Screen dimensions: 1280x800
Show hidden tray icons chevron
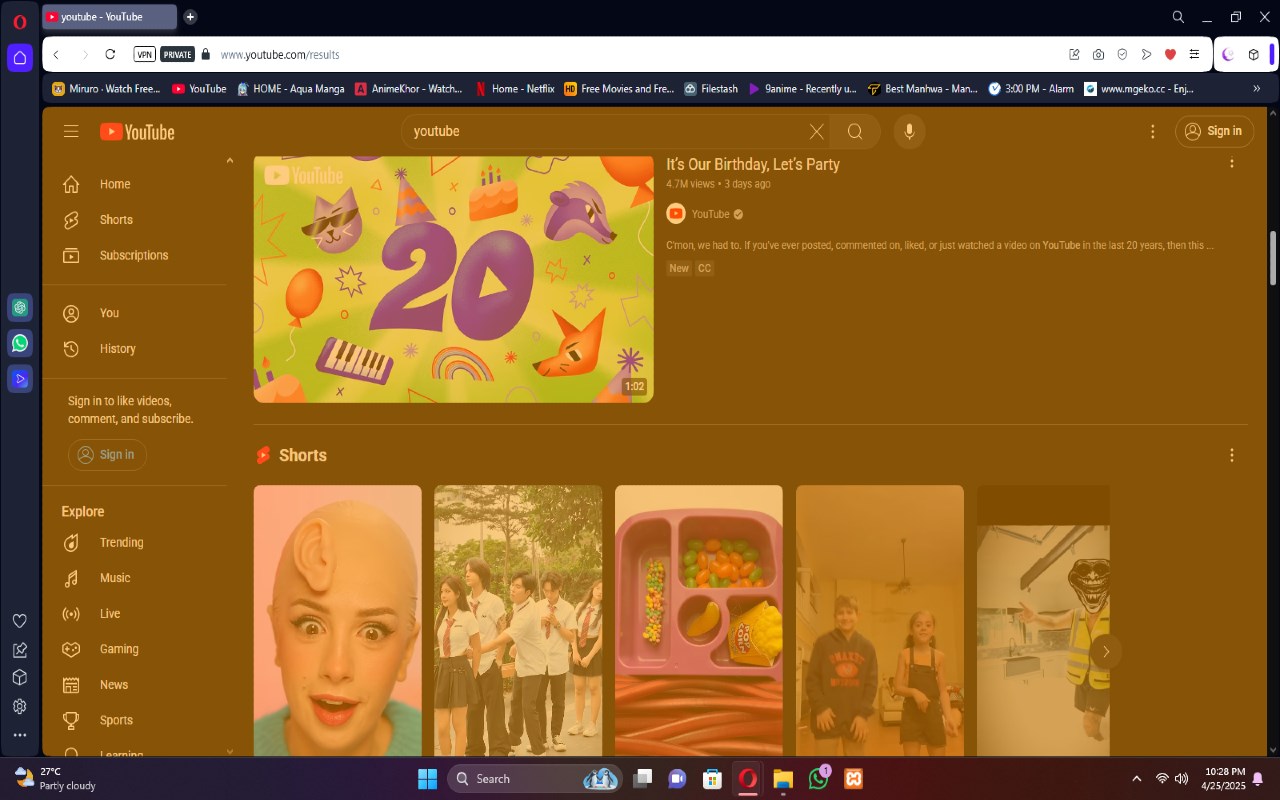click(x=1136, y=779)
